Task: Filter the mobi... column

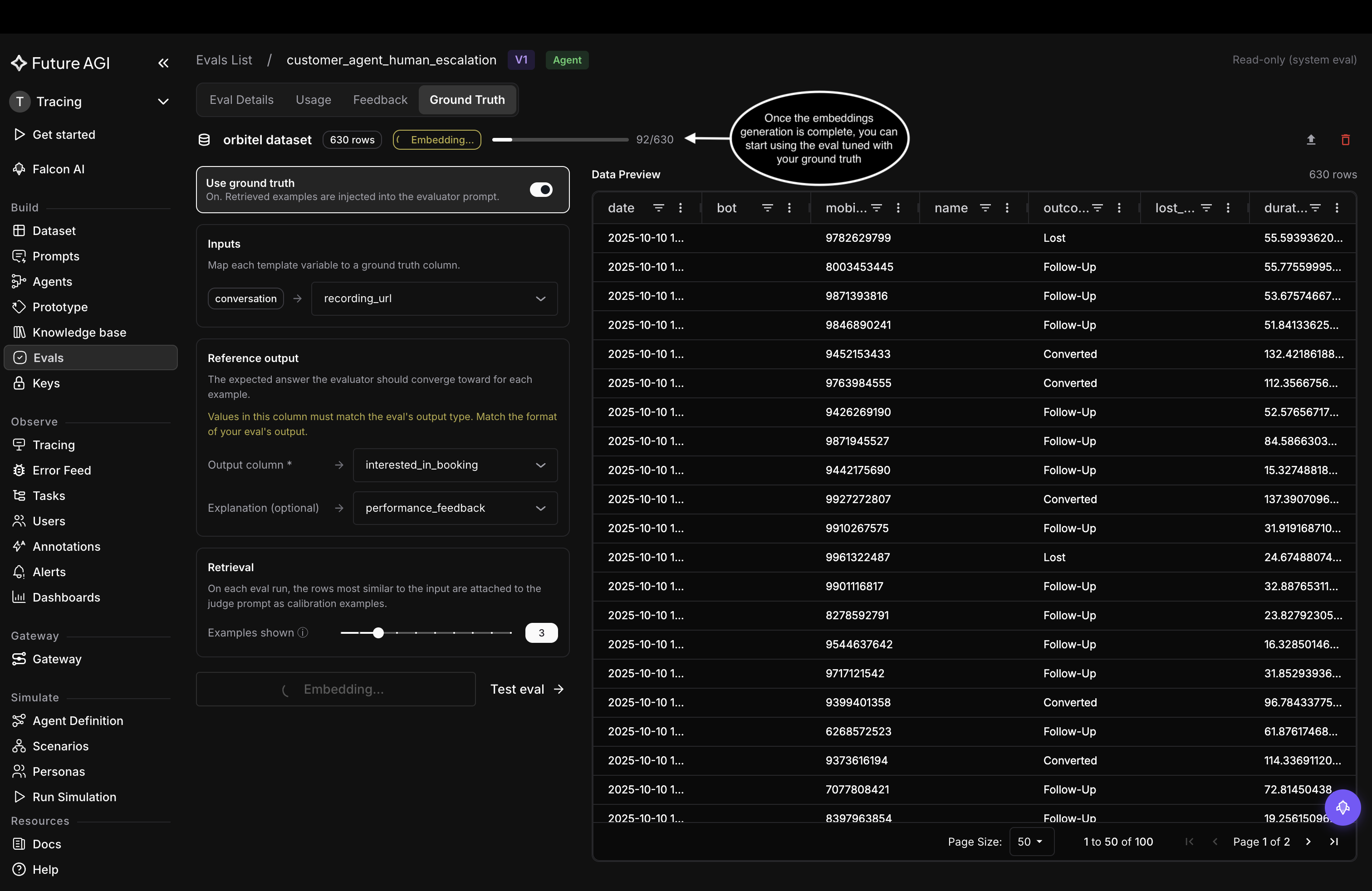Action: [876, 208]
